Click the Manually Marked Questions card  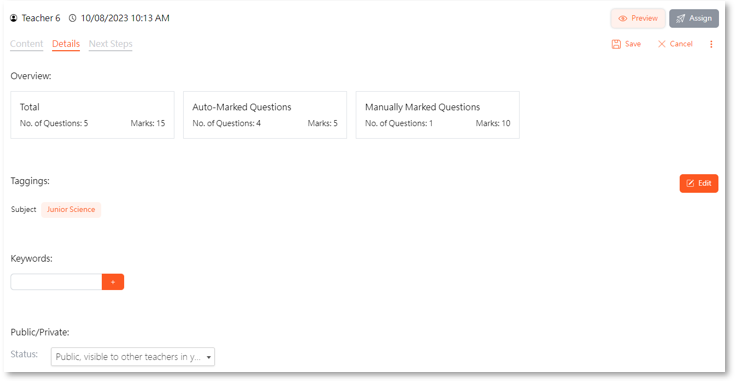[x=437, y=115]
